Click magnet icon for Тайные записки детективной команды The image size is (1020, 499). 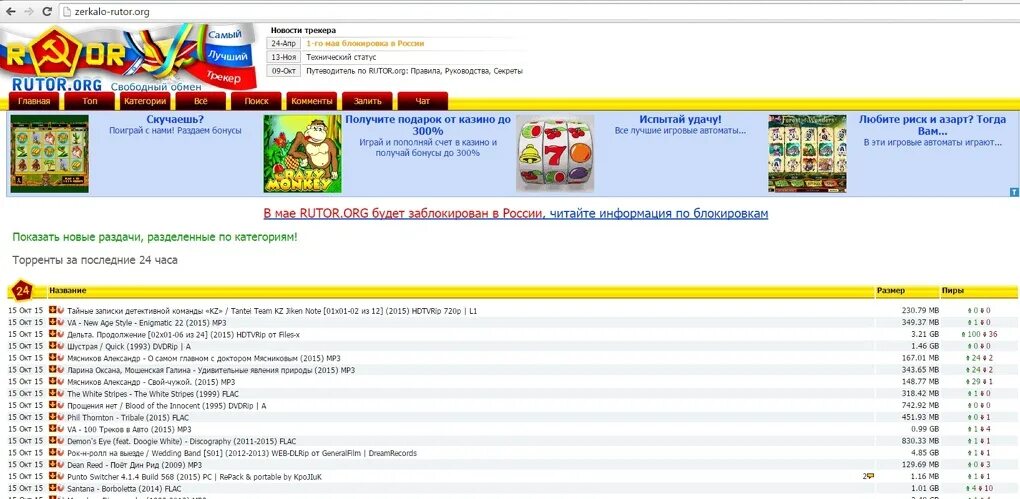[60, 310]
